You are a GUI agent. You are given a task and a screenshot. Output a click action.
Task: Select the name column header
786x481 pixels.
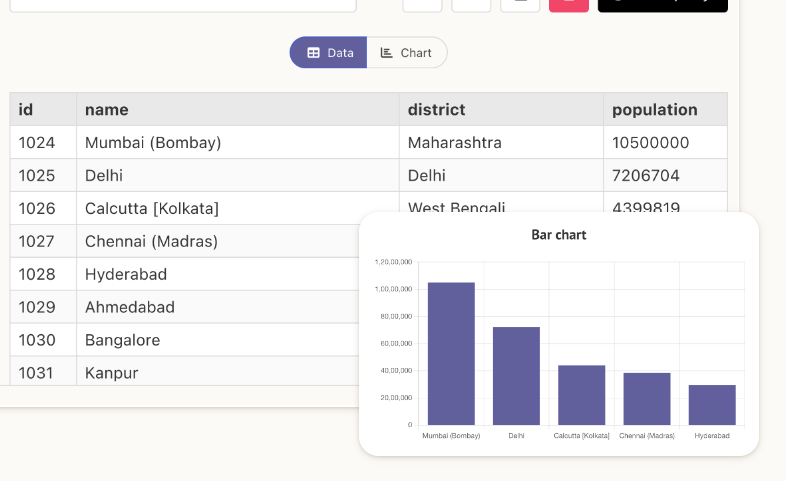[238, 109]
